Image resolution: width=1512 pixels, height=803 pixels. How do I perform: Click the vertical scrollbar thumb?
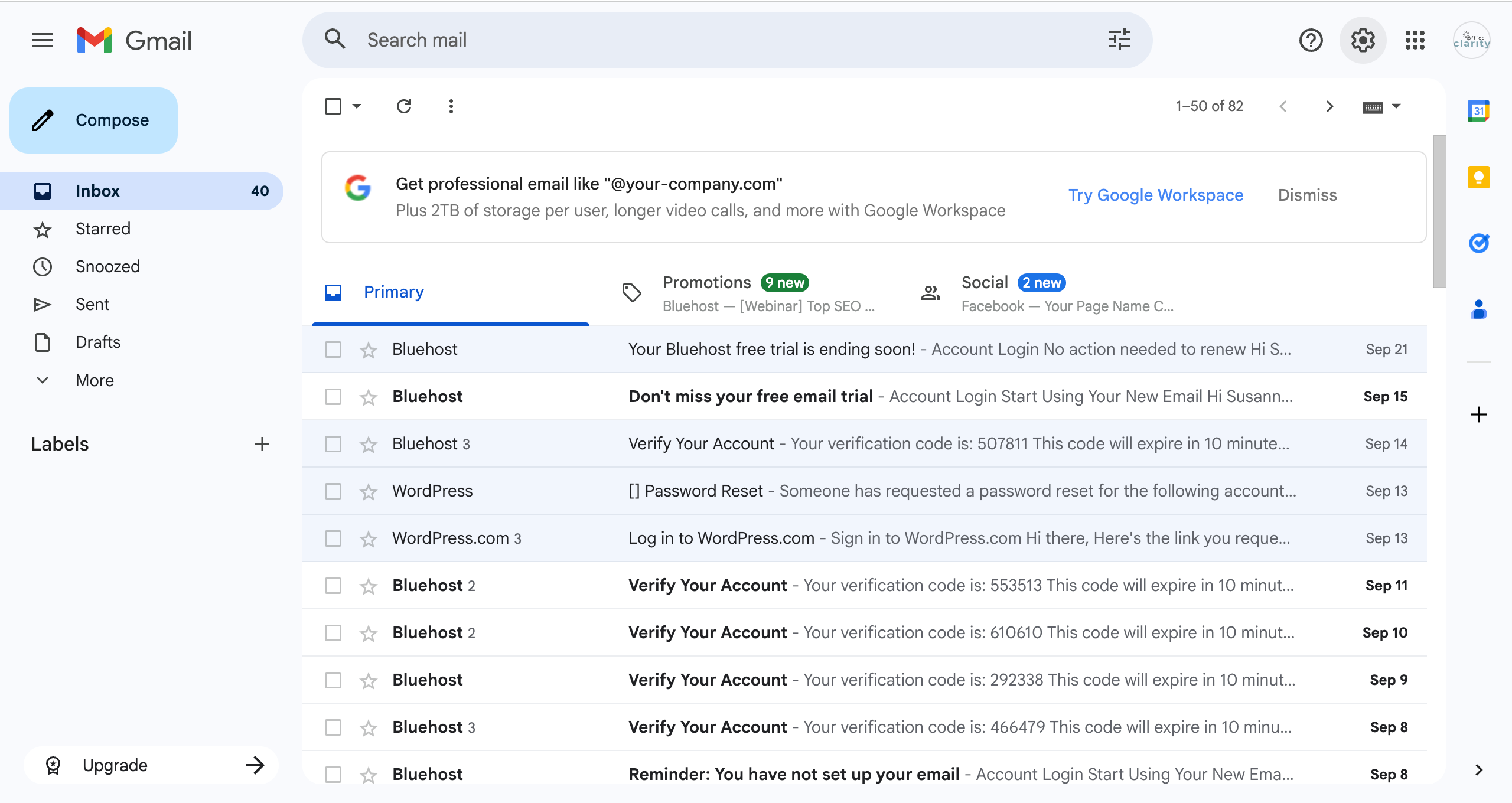pyautogui.click(x=1439, y=211)
